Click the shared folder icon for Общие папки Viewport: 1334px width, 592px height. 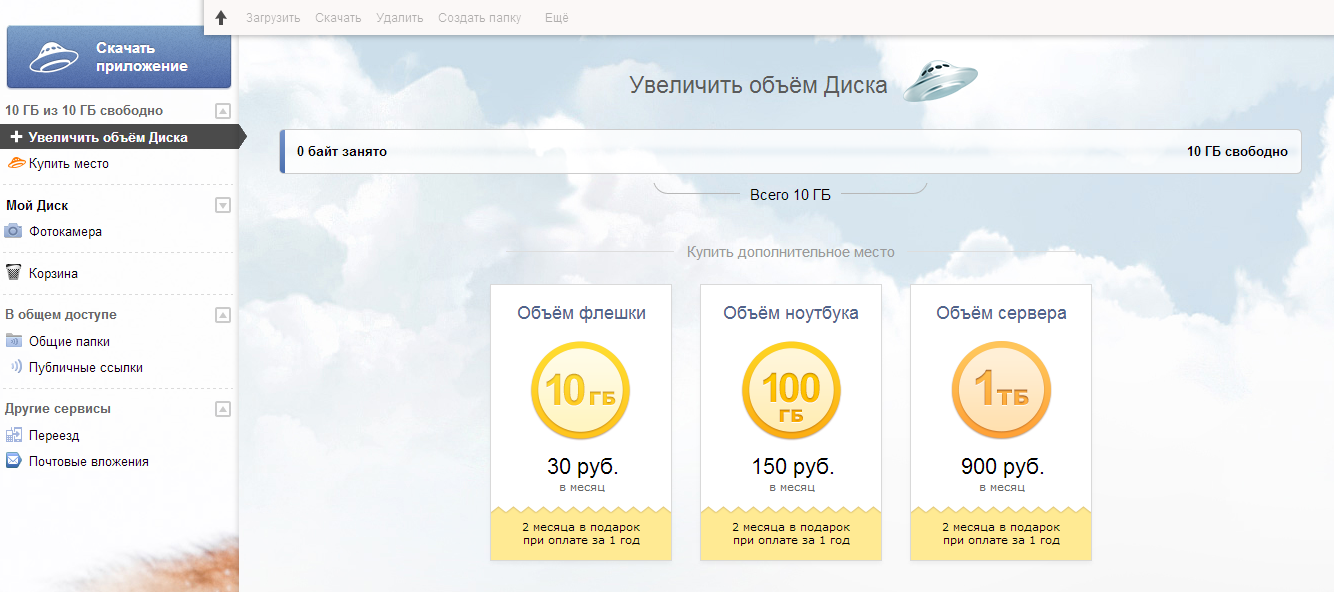click(x=14, y=341)
